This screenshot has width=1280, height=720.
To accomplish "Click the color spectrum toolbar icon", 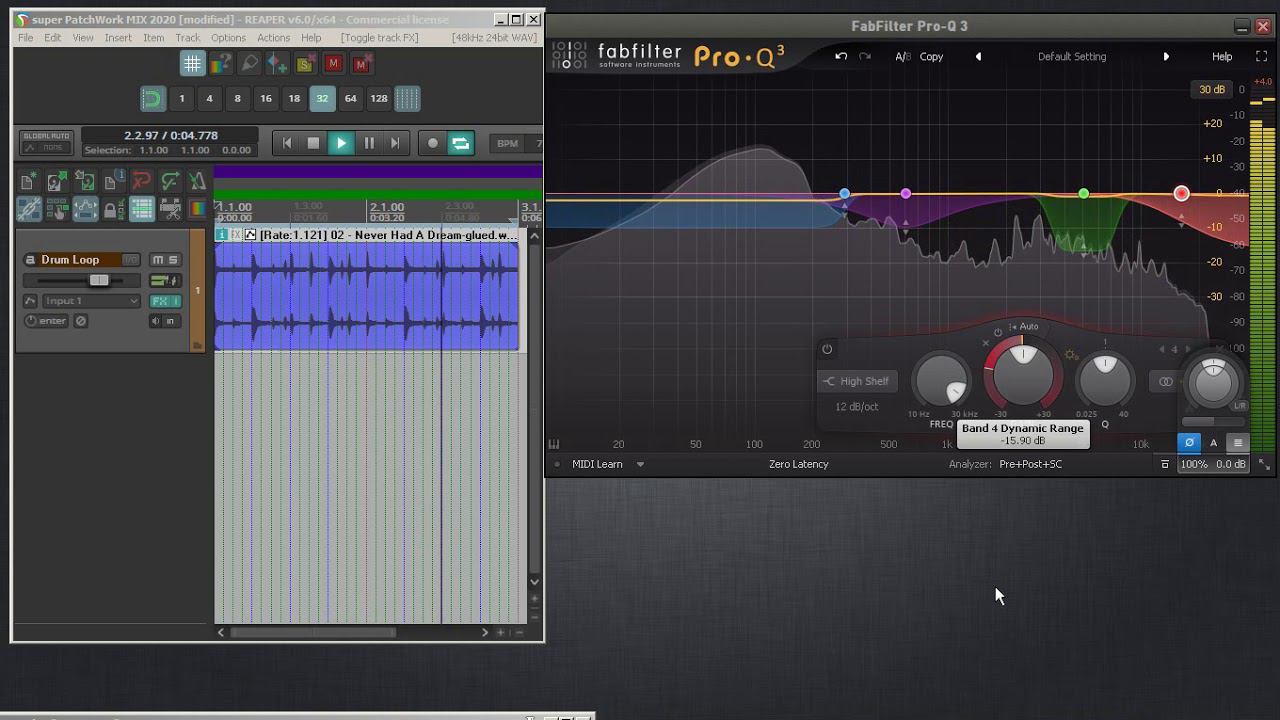I will (x=198, y=209).
